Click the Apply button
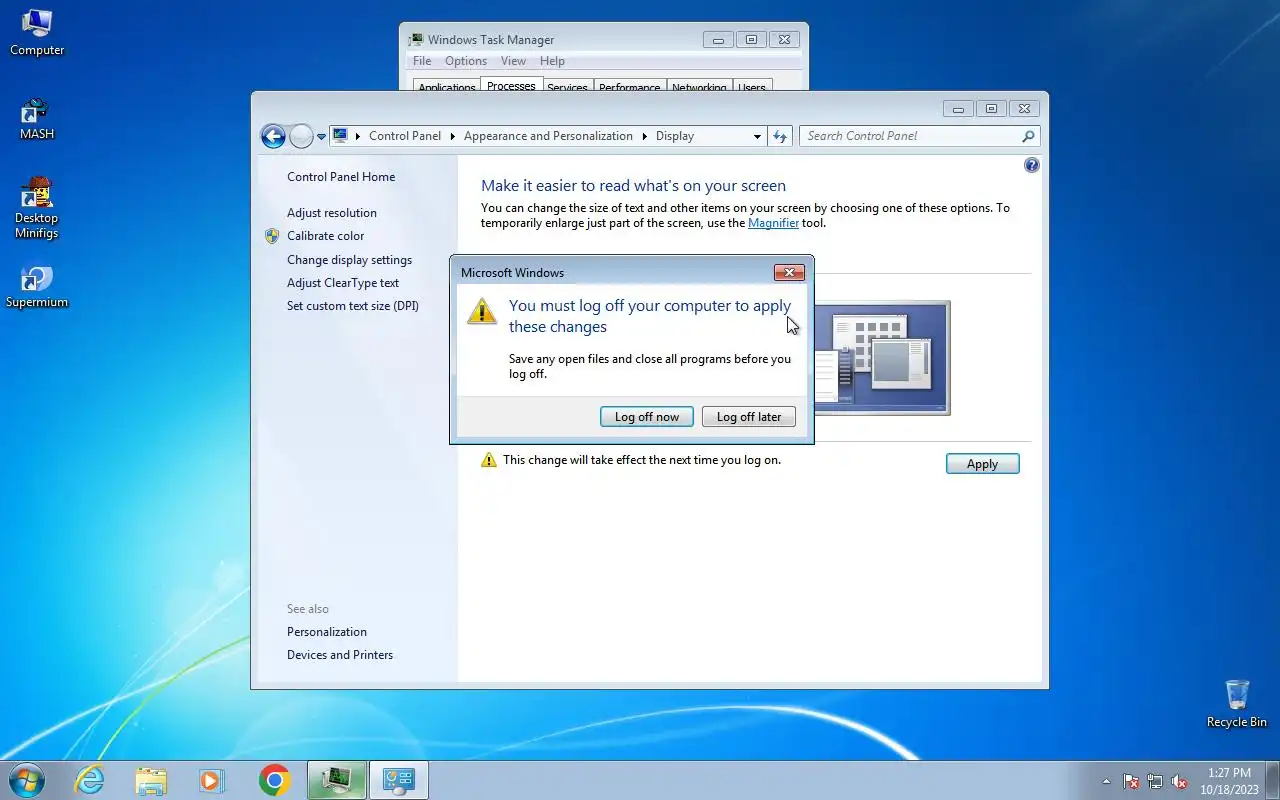 click(982, 464)
